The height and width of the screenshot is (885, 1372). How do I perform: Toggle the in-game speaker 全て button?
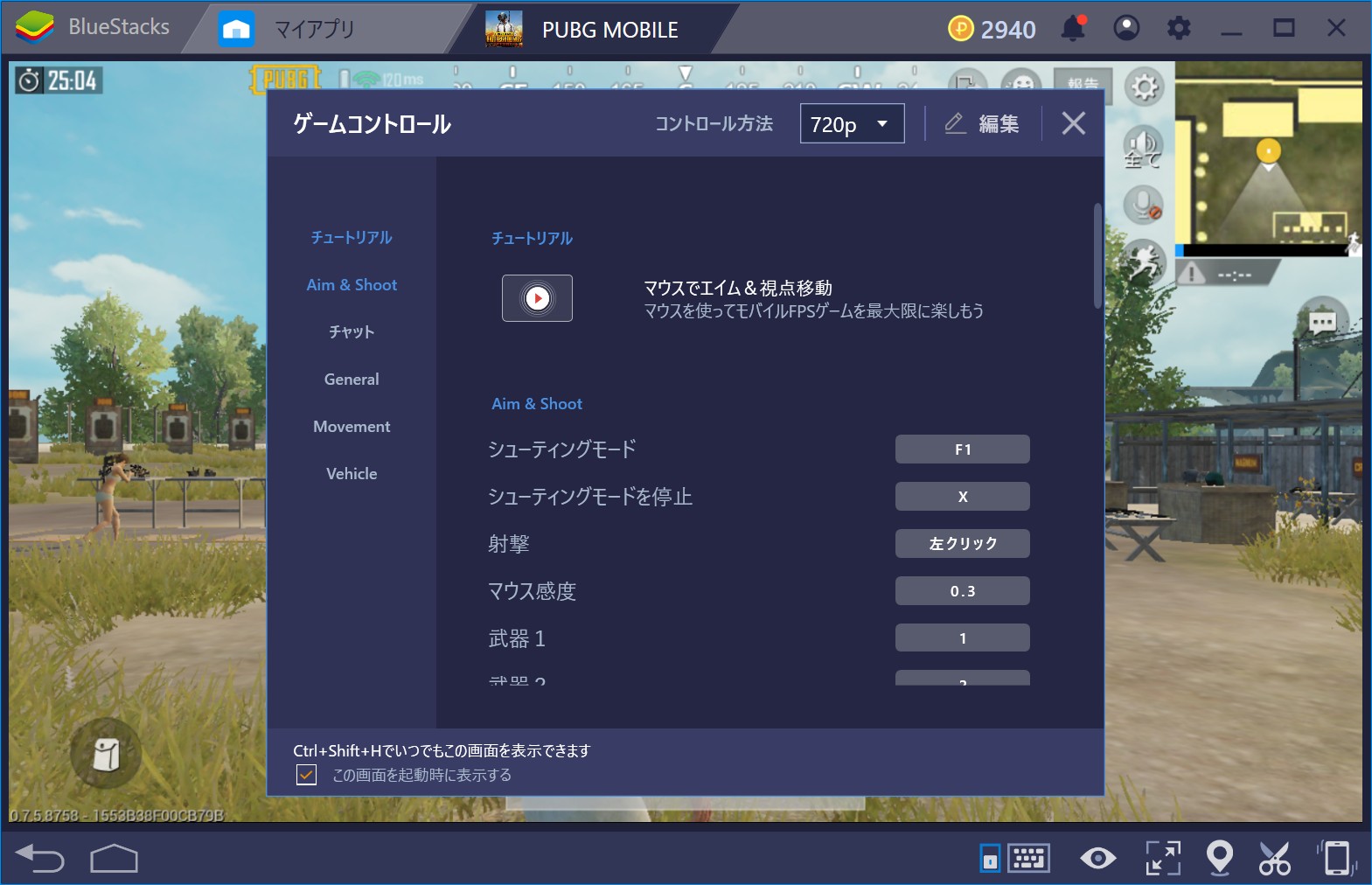(x=1142, y=148)
